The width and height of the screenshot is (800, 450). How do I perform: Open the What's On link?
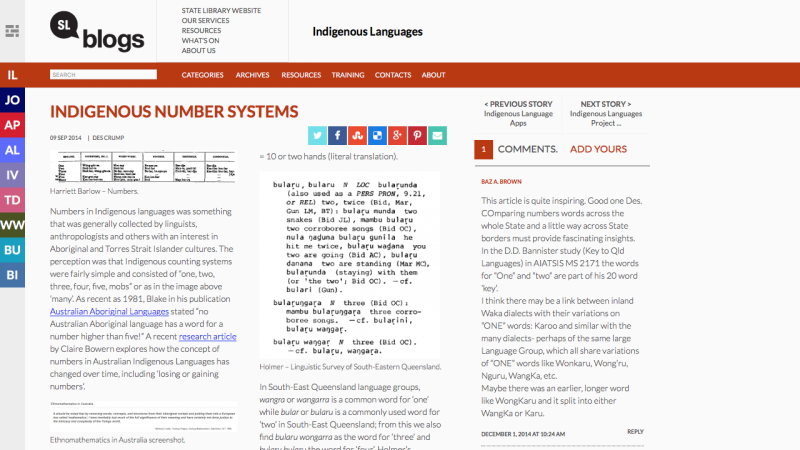(200, 41)
